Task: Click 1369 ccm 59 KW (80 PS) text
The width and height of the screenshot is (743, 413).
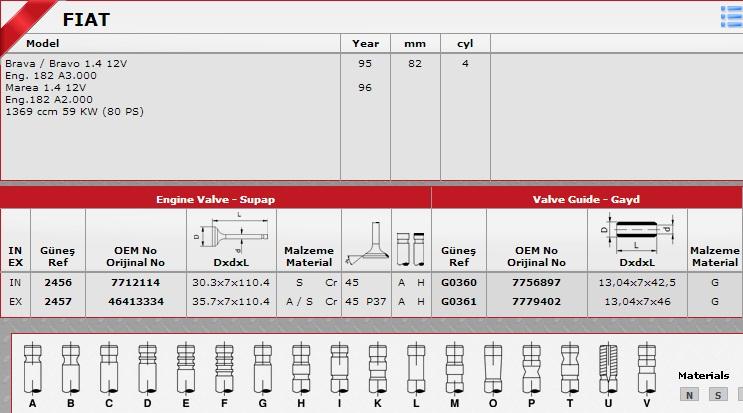Action: coord(74,112)
